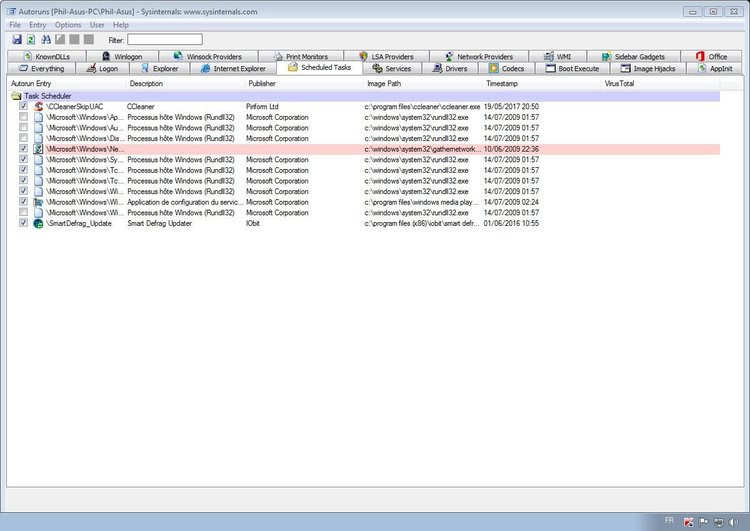Switch to the Internet Explorer tab
Viewport: 750px width, 531px height.
tap(233, 68)
